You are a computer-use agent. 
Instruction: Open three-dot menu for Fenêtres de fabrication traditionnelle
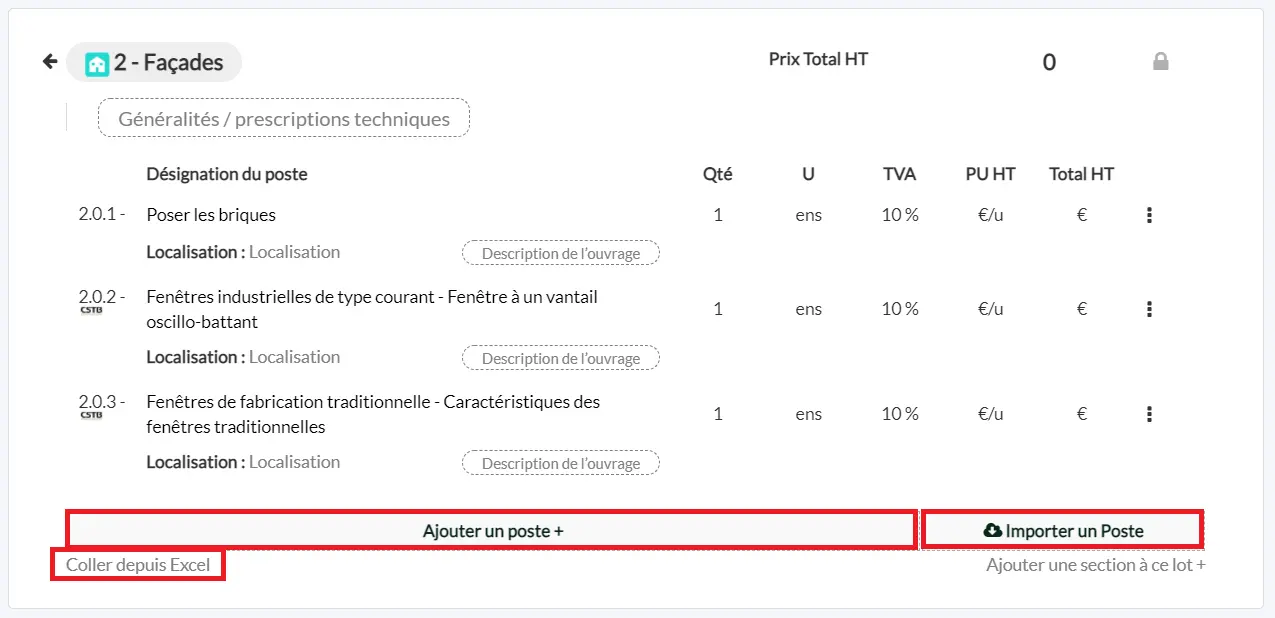[1150, 414]
